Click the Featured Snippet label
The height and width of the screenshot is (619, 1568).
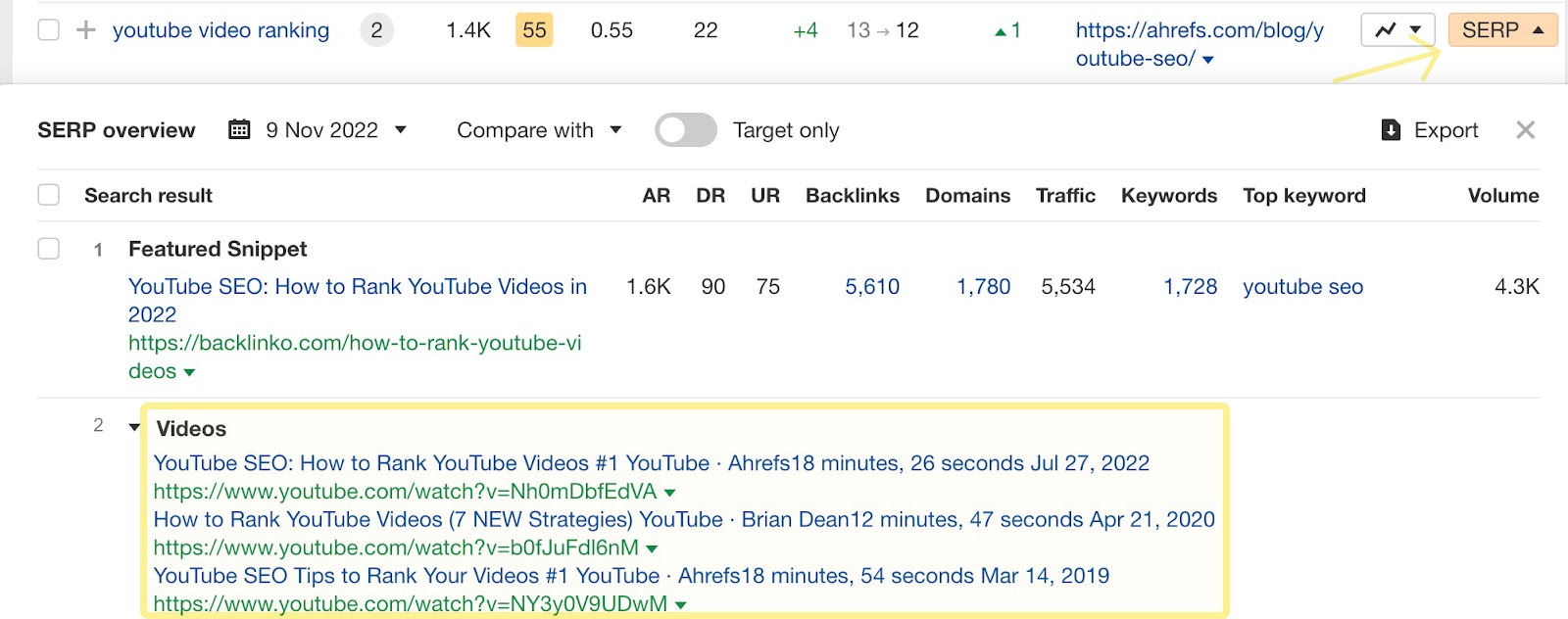218,249
